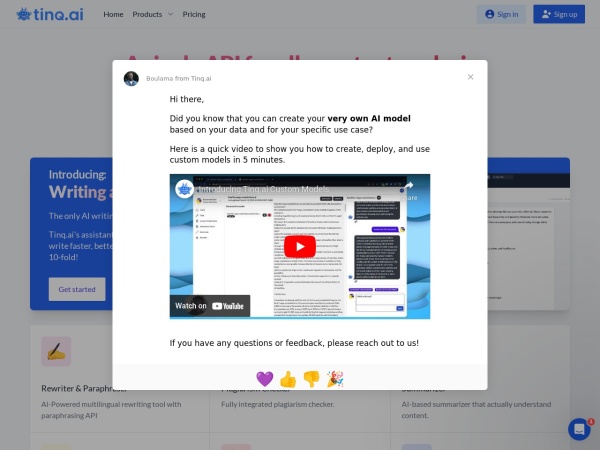Click Boulama's profile avatar in popup
Image resolution: width=600 pixels, height=450 pixels.
(x=131, y=78)
